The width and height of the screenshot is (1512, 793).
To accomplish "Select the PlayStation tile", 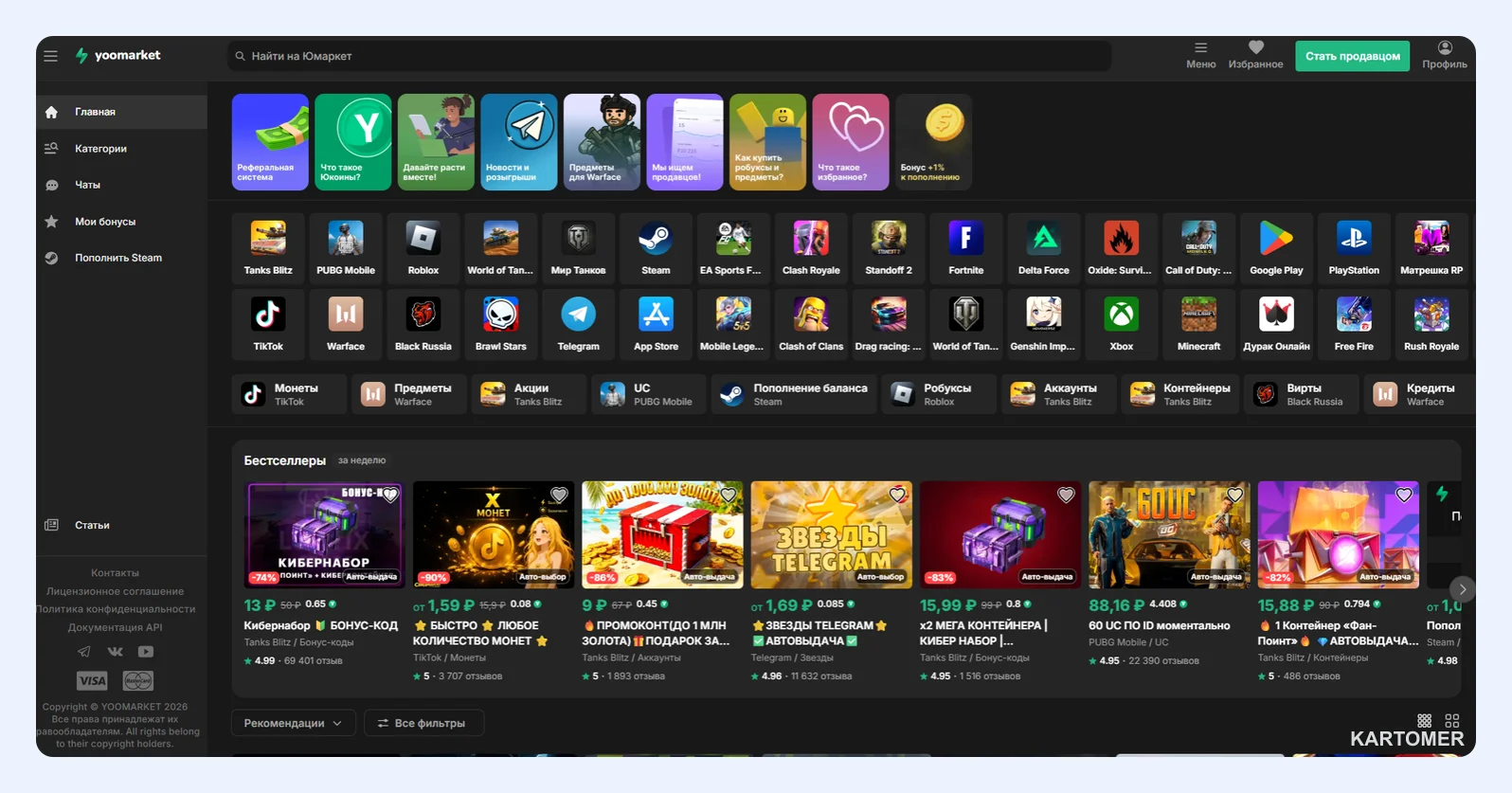I will 1354,247.
